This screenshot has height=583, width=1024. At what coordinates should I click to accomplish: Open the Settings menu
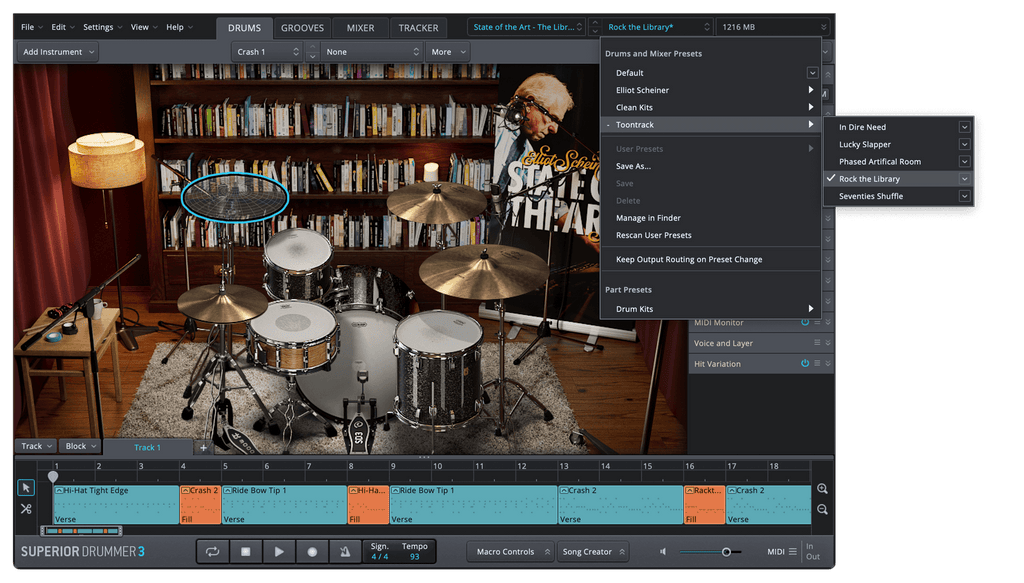tap(103, 27)
